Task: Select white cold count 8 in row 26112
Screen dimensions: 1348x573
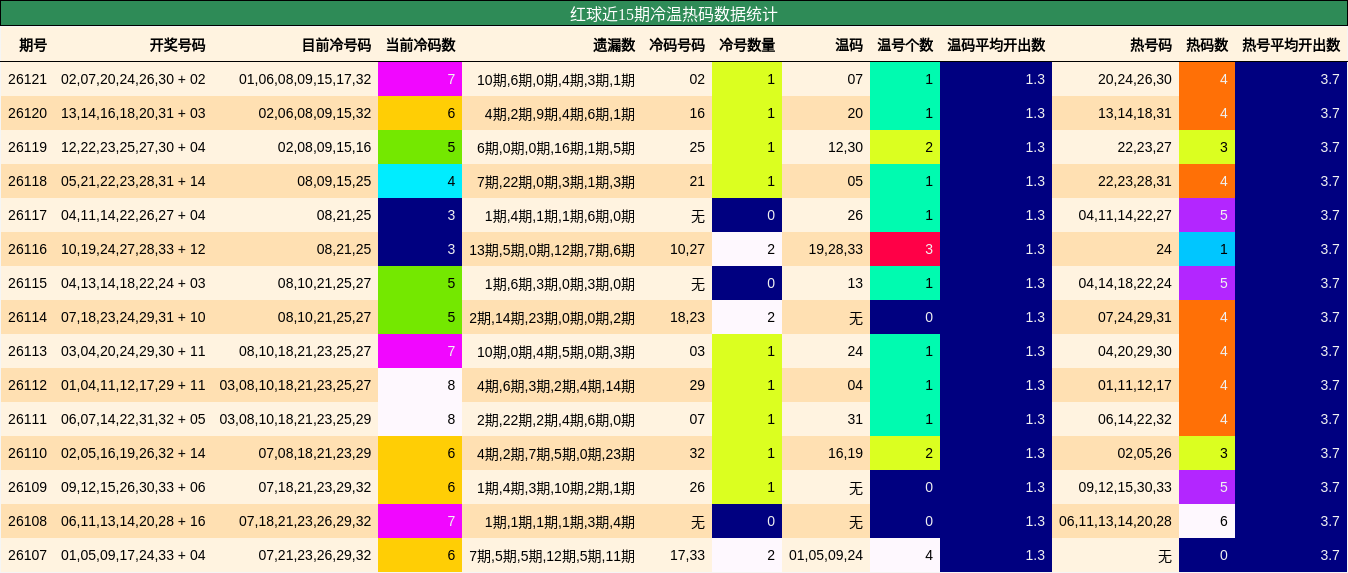Action: point(420,385)
